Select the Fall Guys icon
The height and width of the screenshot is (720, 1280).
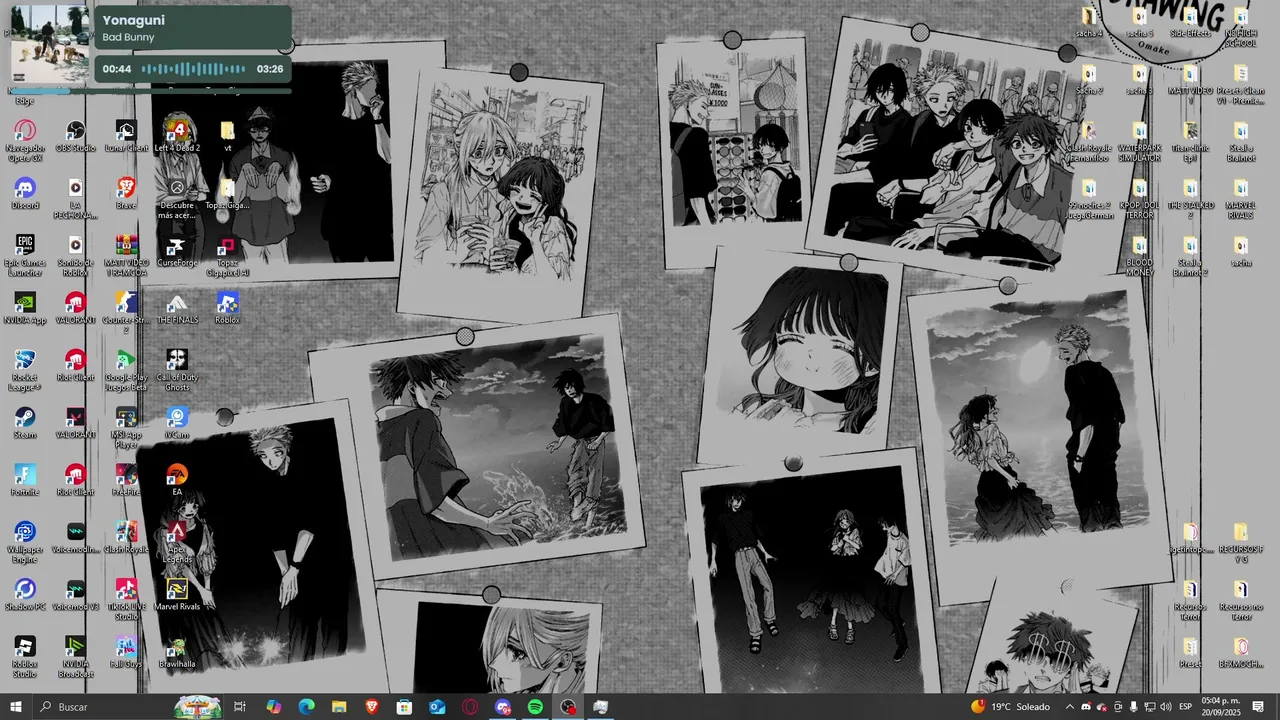click(x=126, y=653)
